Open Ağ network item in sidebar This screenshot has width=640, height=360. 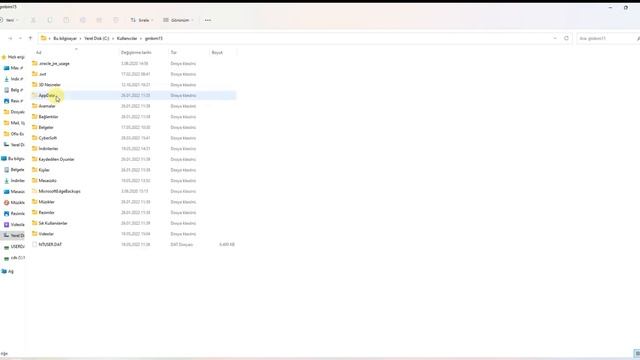[x=8, y=271]
